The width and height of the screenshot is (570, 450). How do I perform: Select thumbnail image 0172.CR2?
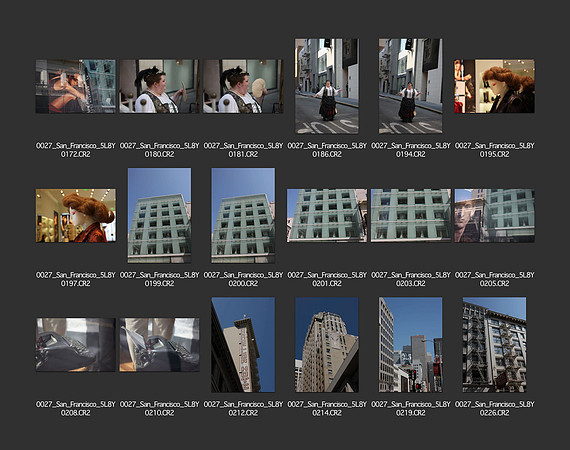76,87
